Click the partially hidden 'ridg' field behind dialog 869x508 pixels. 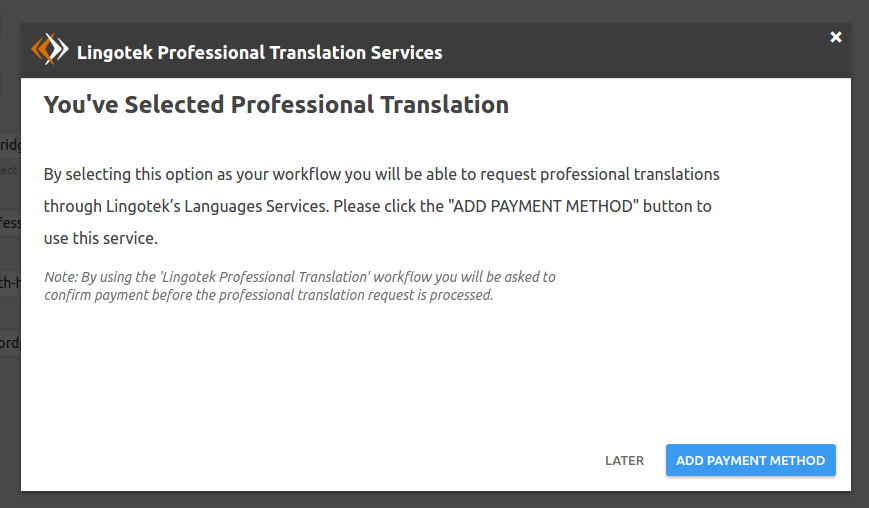point(10,143)
